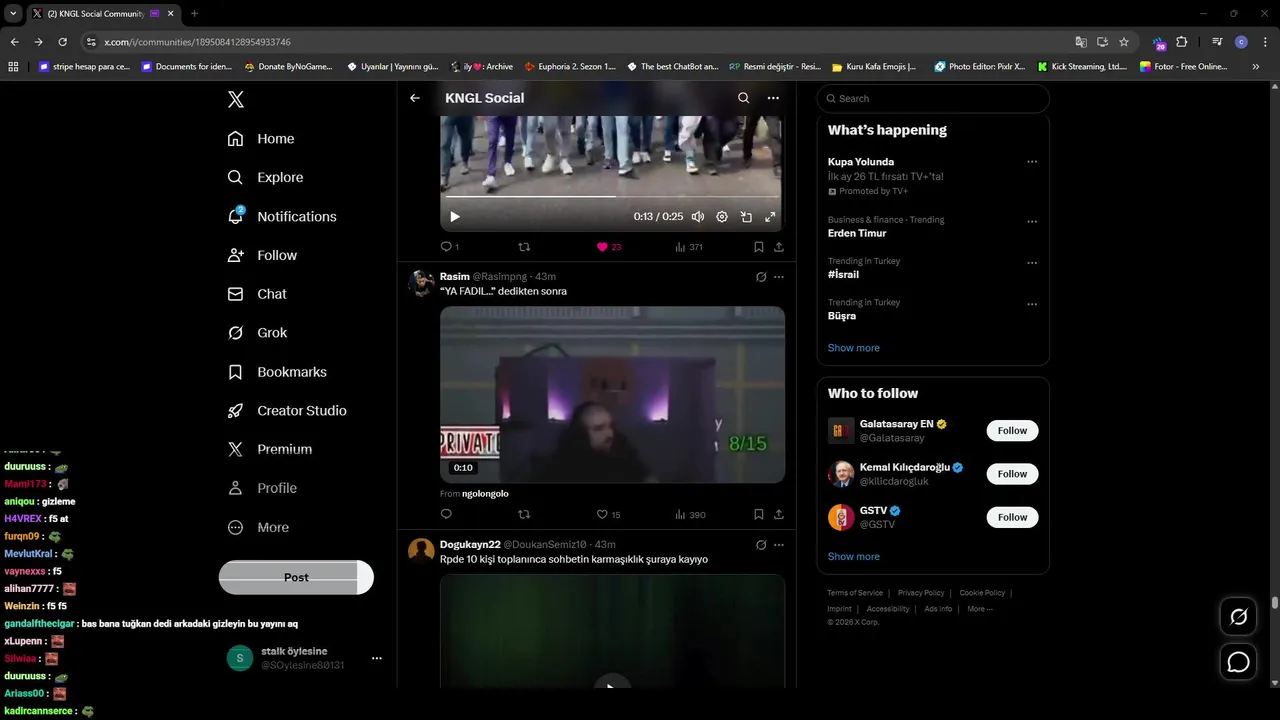Open the Follow section
This screenshot has height=720, width=1280.
coord(262,256)
